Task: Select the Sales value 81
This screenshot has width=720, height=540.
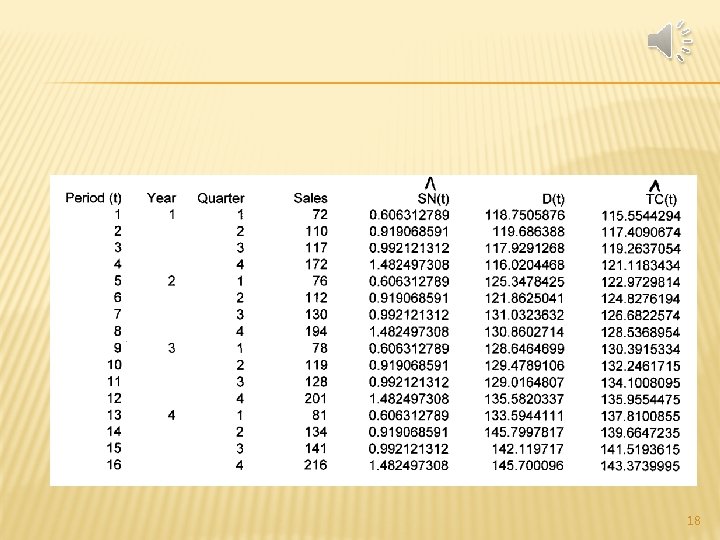Action: (320, 415)
